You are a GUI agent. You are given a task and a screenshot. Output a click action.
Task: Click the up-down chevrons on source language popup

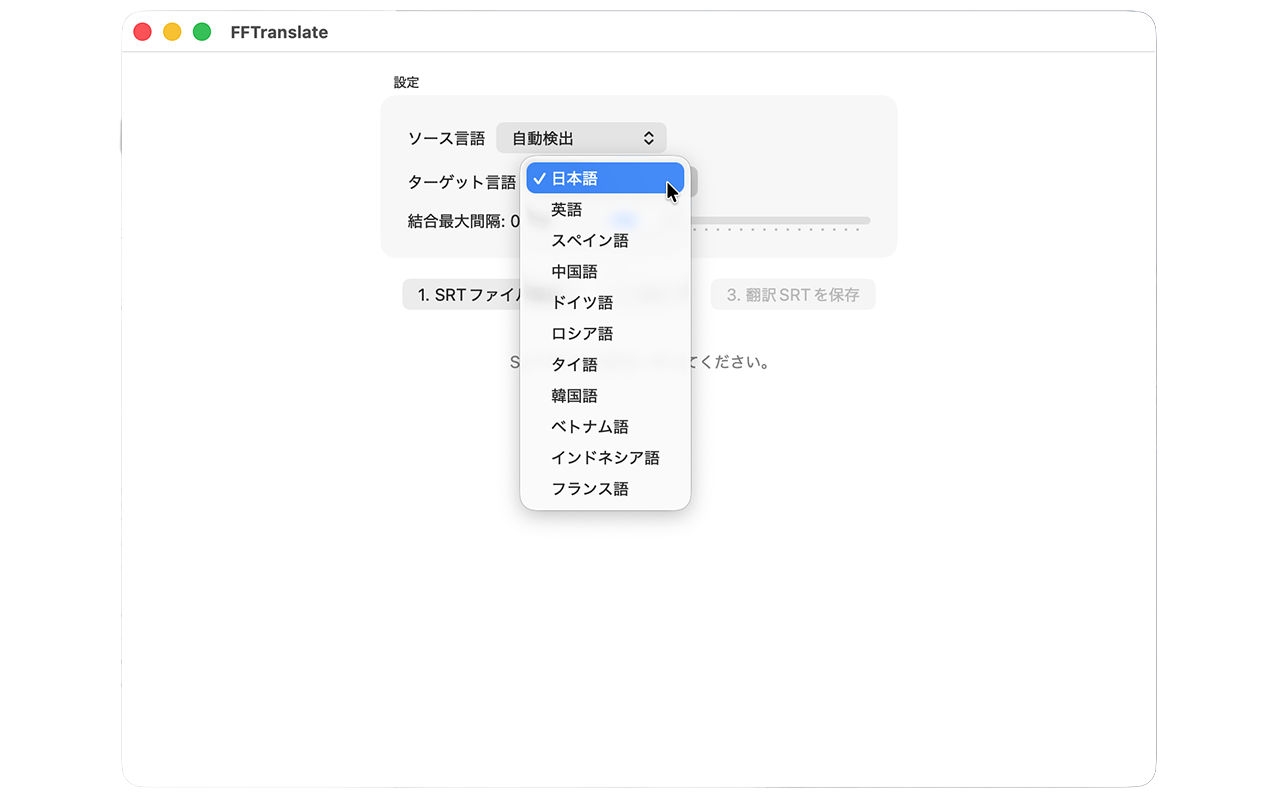point(648,138)
